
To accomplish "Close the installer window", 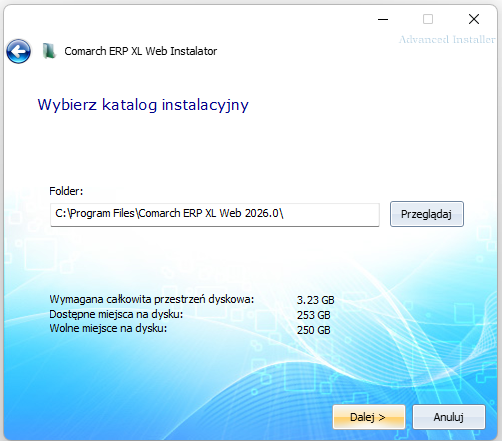I will tap(474, 19).
